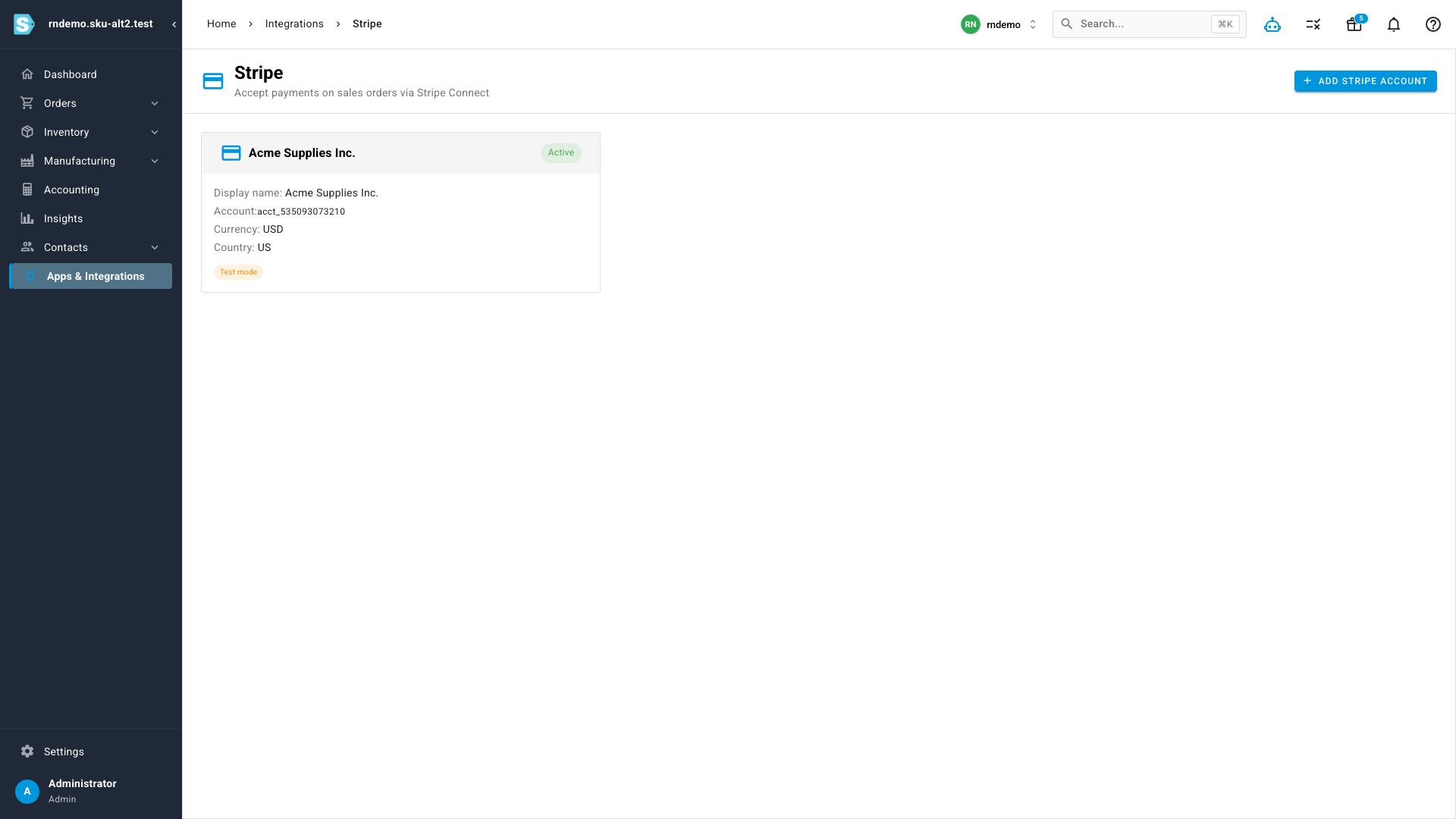Click the Administrator avatar circle

27,791
